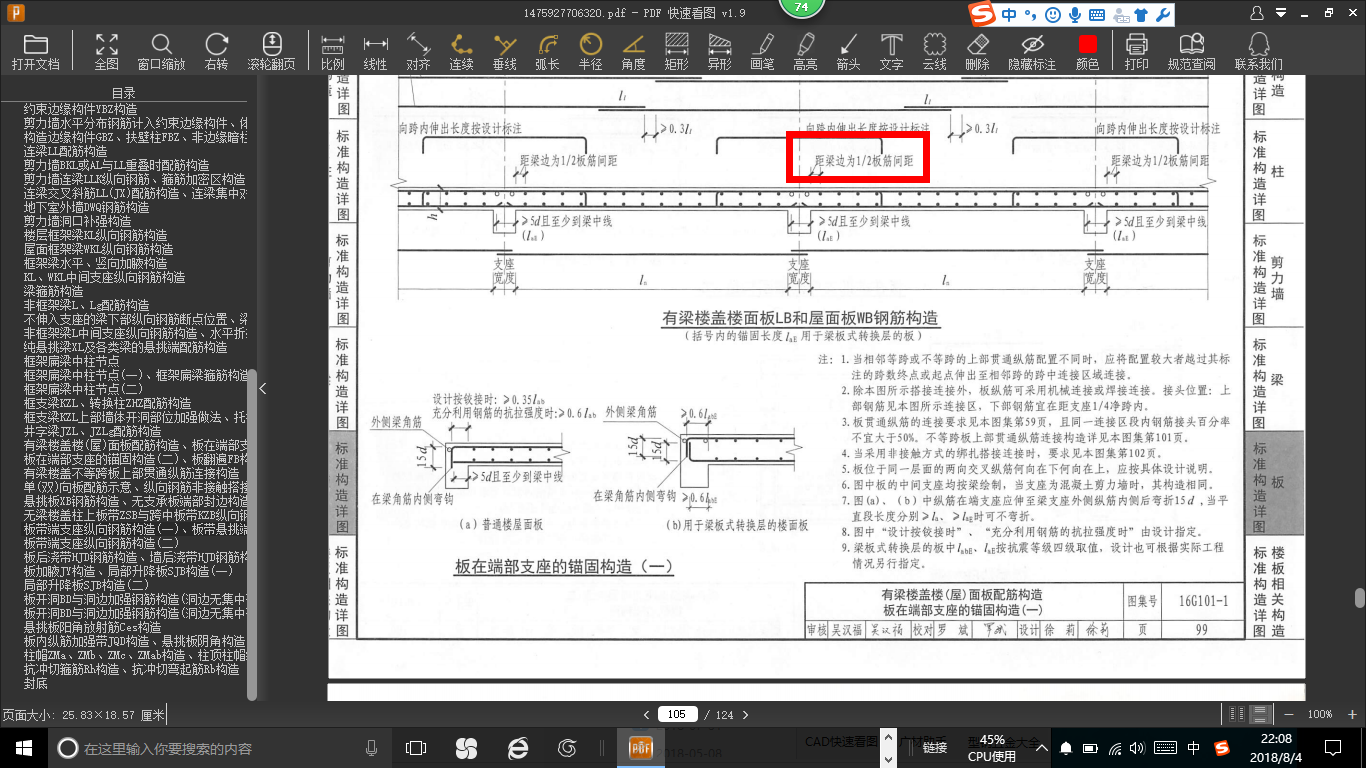Image resolution: width=1366 pixels, height=768 pixels.
Task: Click the bookmark panel scrollbar thumb
Action: click(x=252, y=535)
